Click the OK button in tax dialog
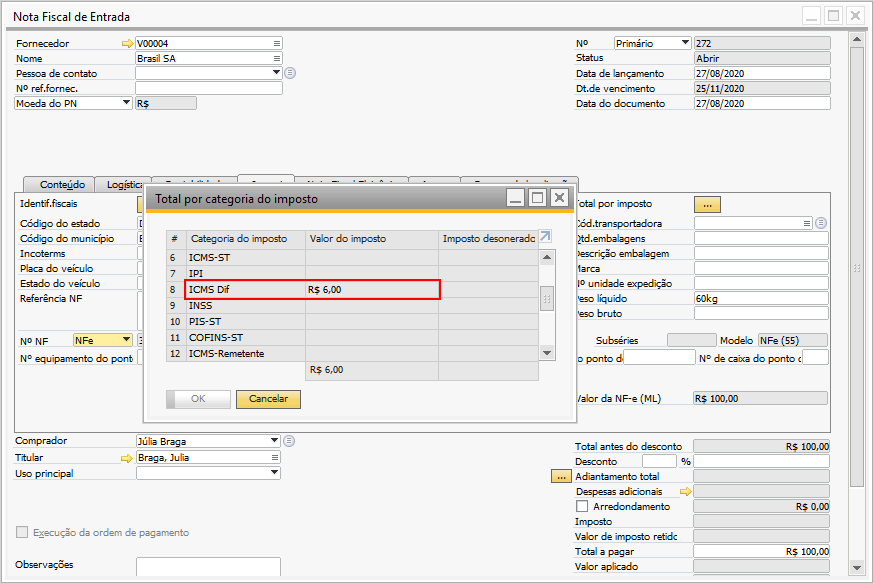The height and width of the screenshot is (584, 874). [198, 399]
